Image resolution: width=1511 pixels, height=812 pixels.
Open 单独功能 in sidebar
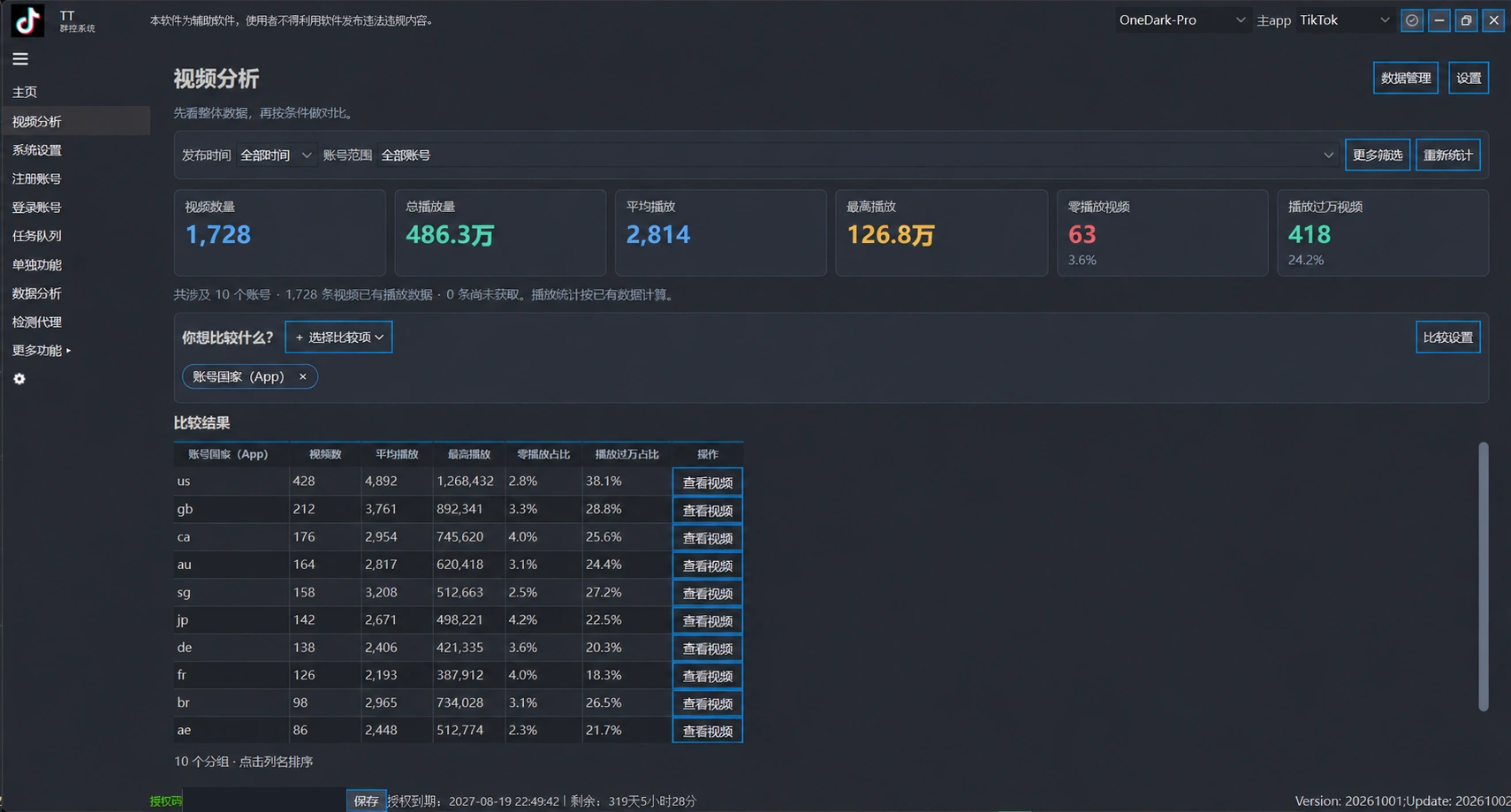(37, 265)
